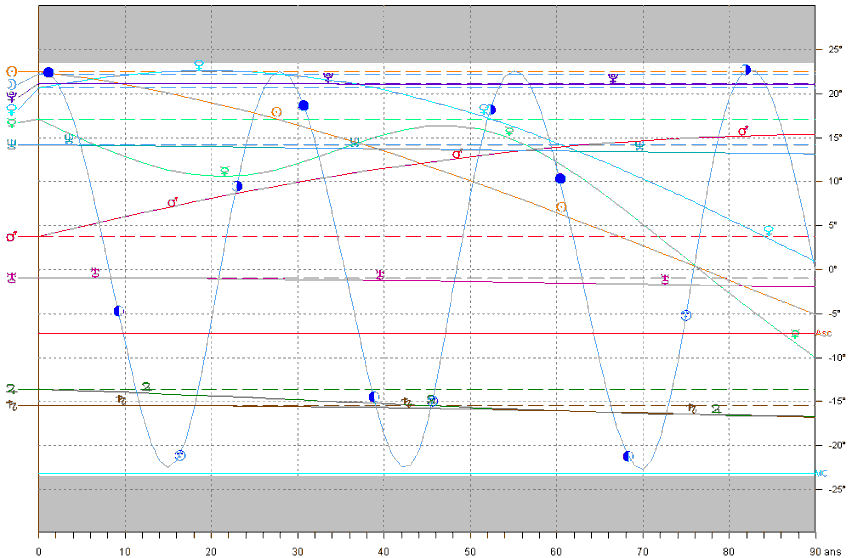Select the Mars glyph on curve near age 48

458,154
